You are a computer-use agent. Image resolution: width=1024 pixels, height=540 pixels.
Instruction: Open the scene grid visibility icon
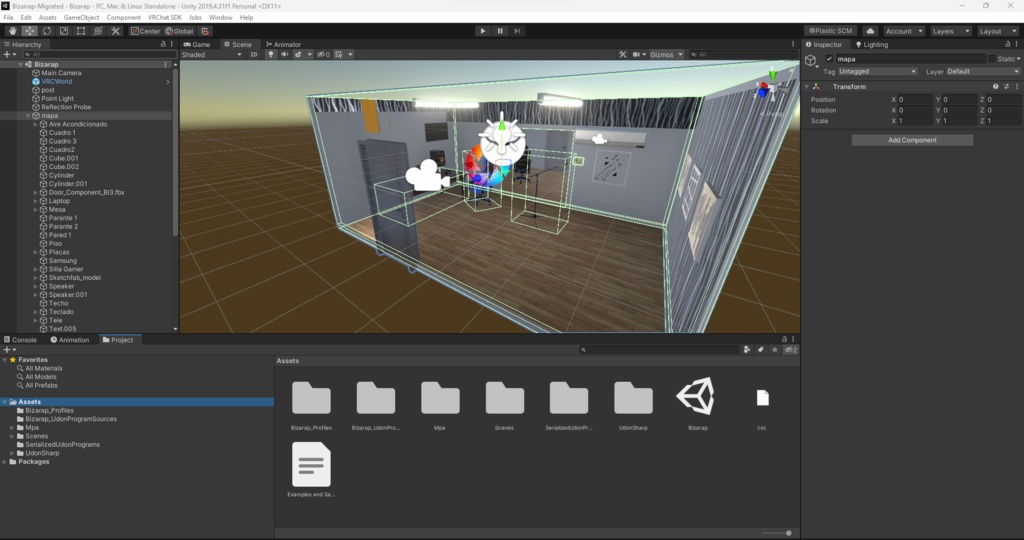coord(341,54)
